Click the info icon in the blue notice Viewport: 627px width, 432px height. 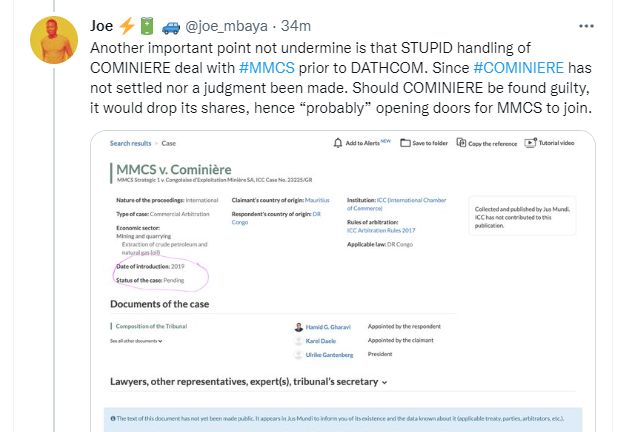click(x=114, y=418)
